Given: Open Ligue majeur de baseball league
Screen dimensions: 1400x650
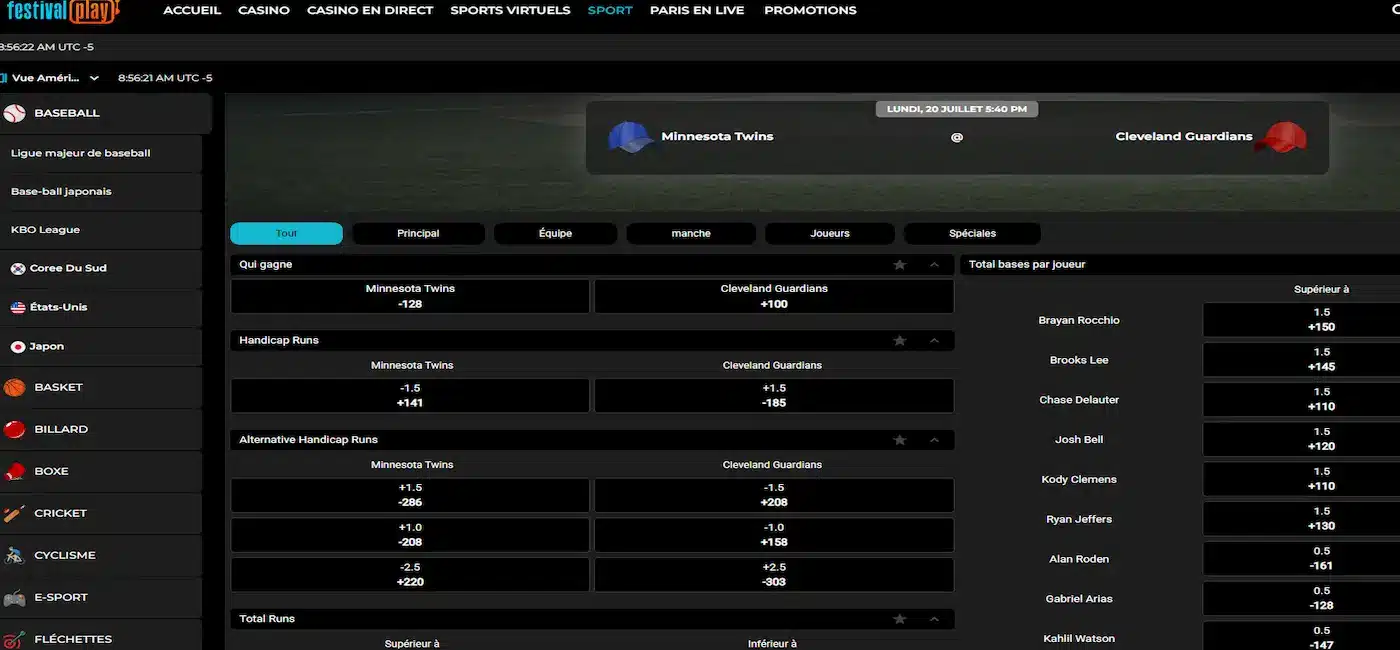Looking at the screenshot, I should (x=101, y=153).
